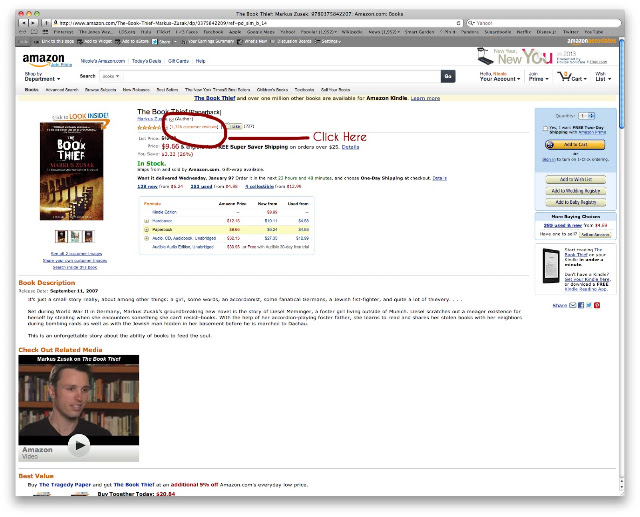Open Textbooks in Books nav
The width and height of the screenshot is (640, 517).
pyautogui.click(x=304, y=90)
